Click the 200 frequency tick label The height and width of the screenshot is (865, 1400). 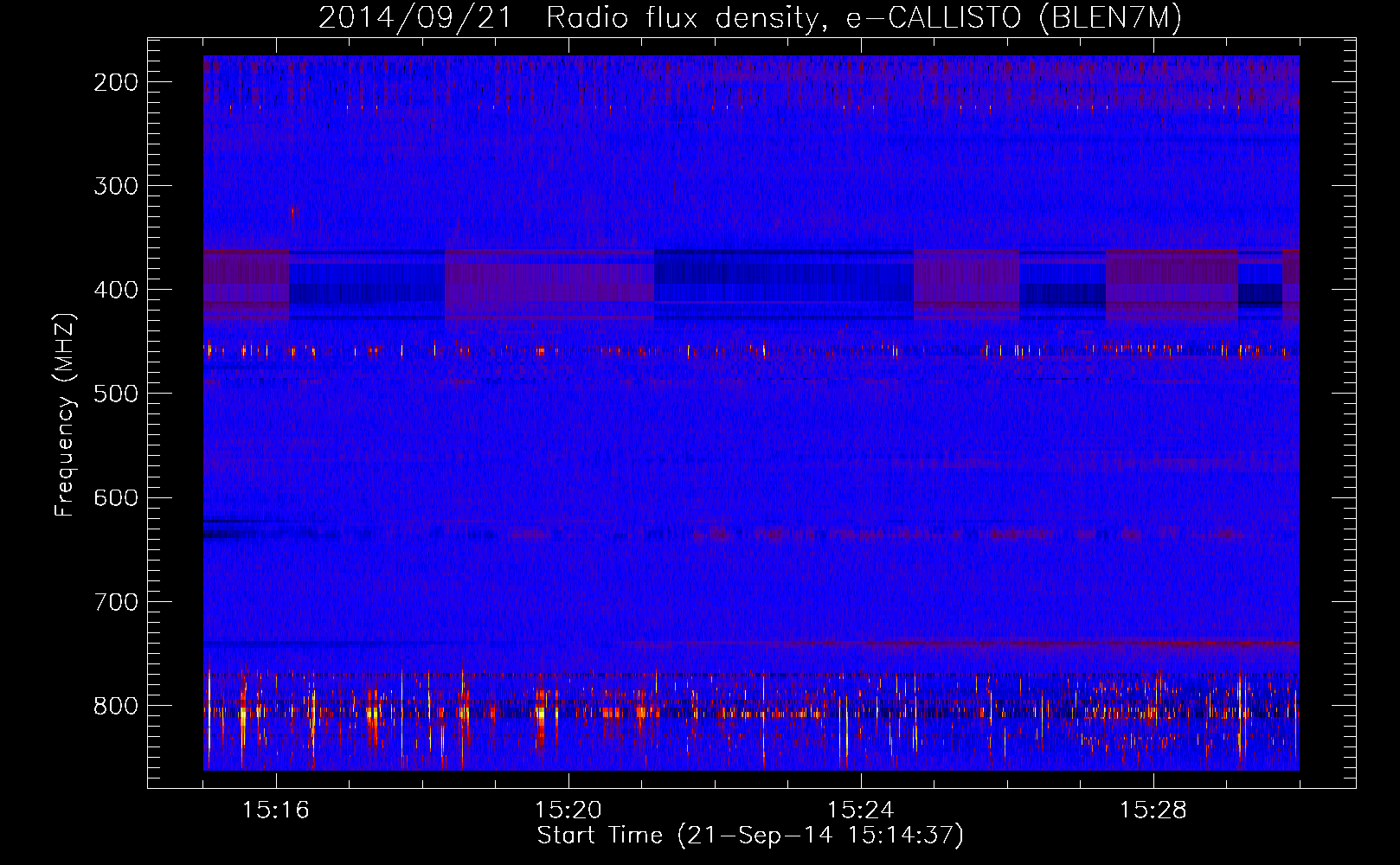115,82
